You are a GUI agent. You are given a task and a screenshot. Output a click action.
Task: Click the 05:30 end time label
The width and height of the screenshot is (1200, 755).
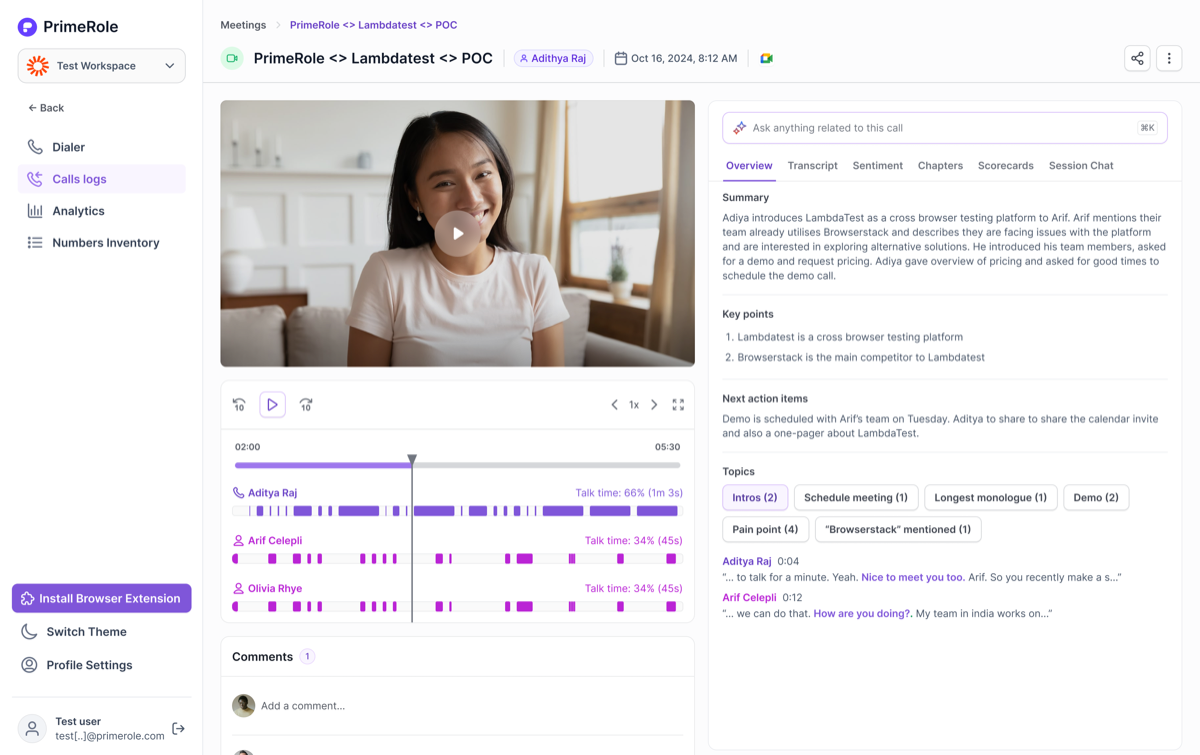(x=667, y=447)
